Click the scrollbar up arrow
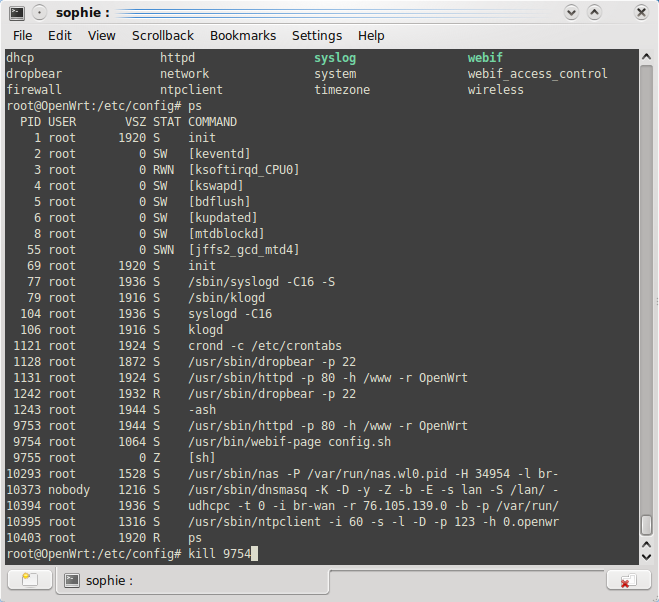 click(x=647, y=57)
